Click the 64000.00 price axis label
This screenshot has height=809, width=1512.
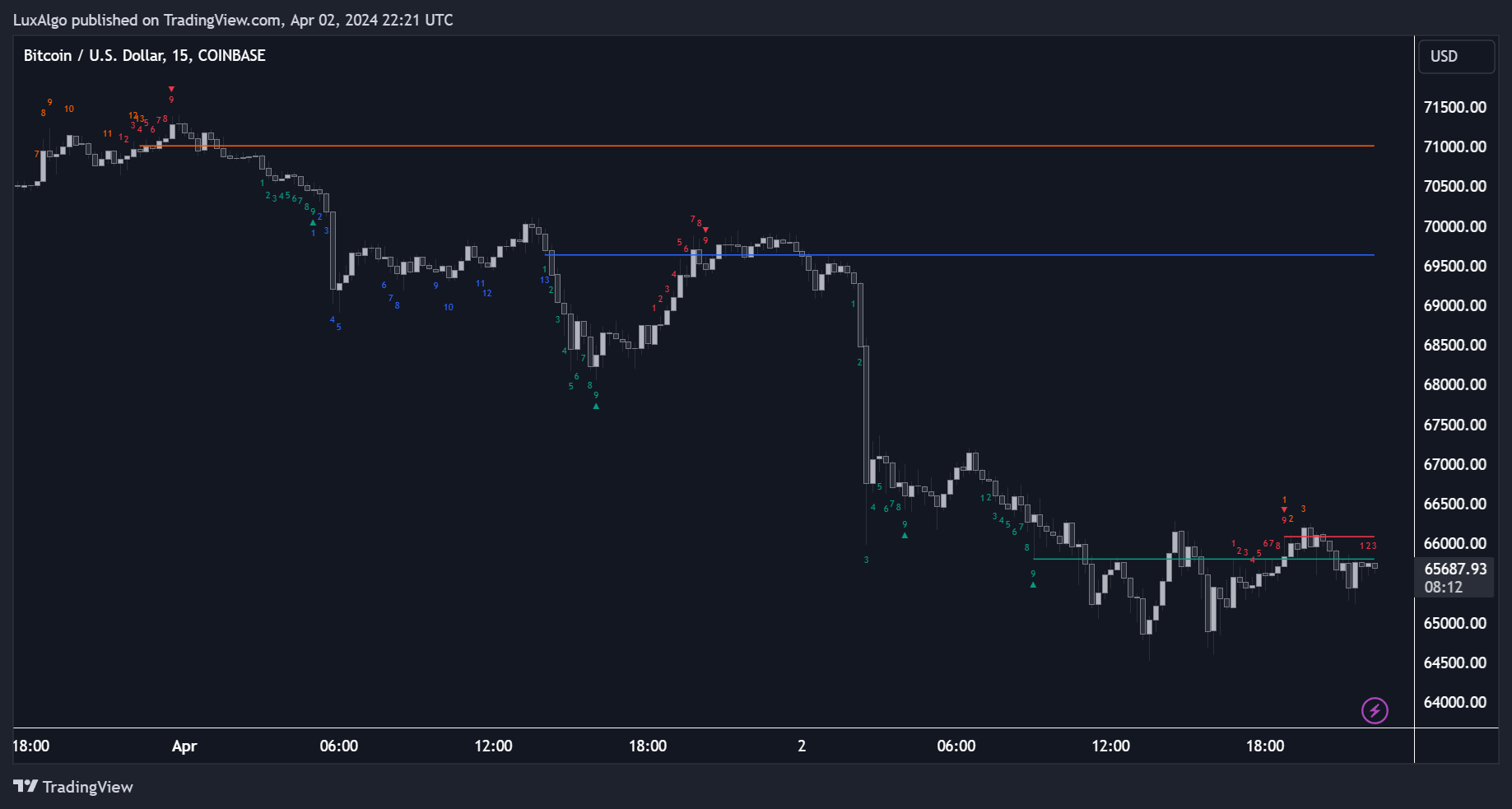pyautogui.click(x=1455, y=702)
